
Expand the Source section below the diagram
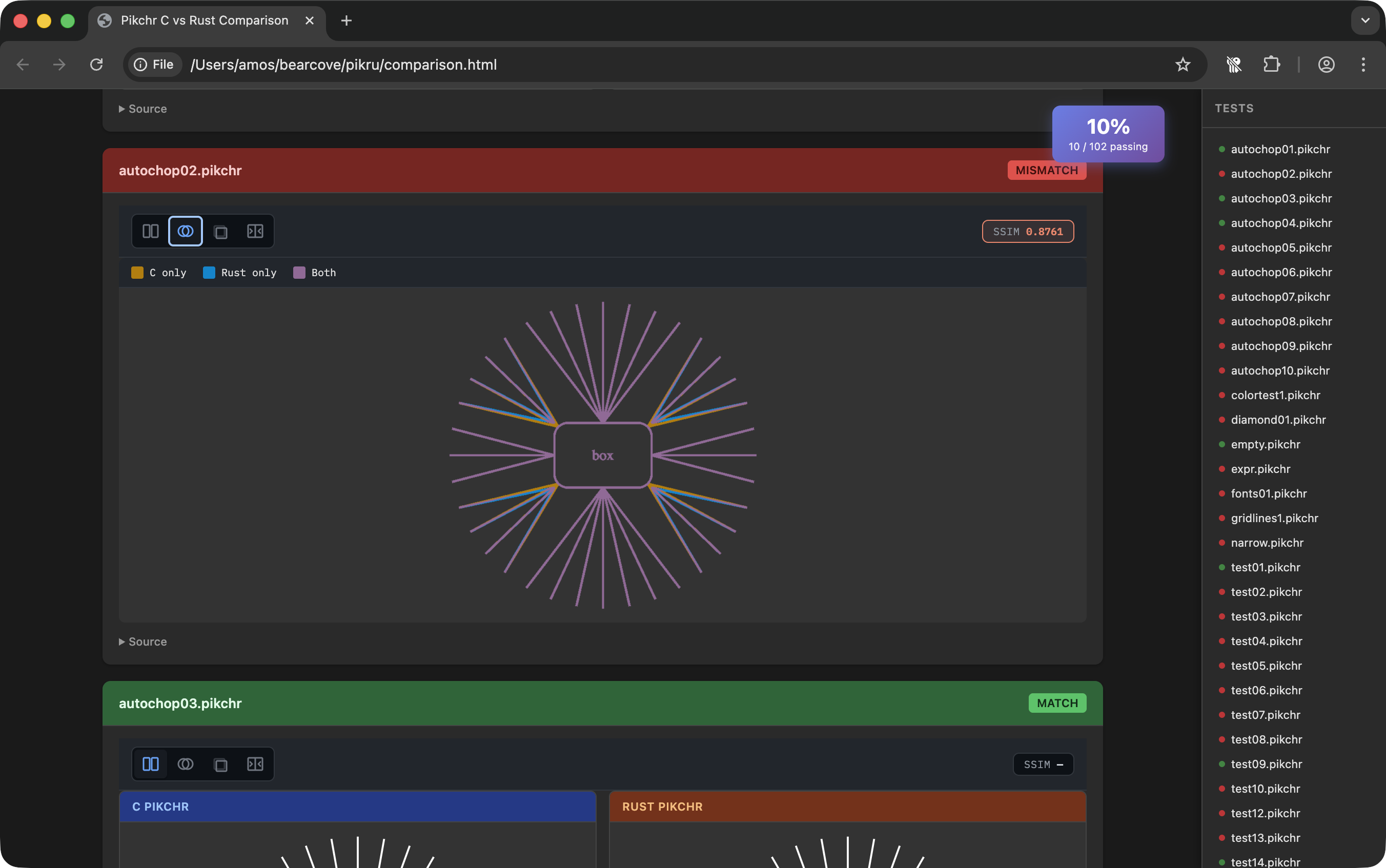[142, 641]
